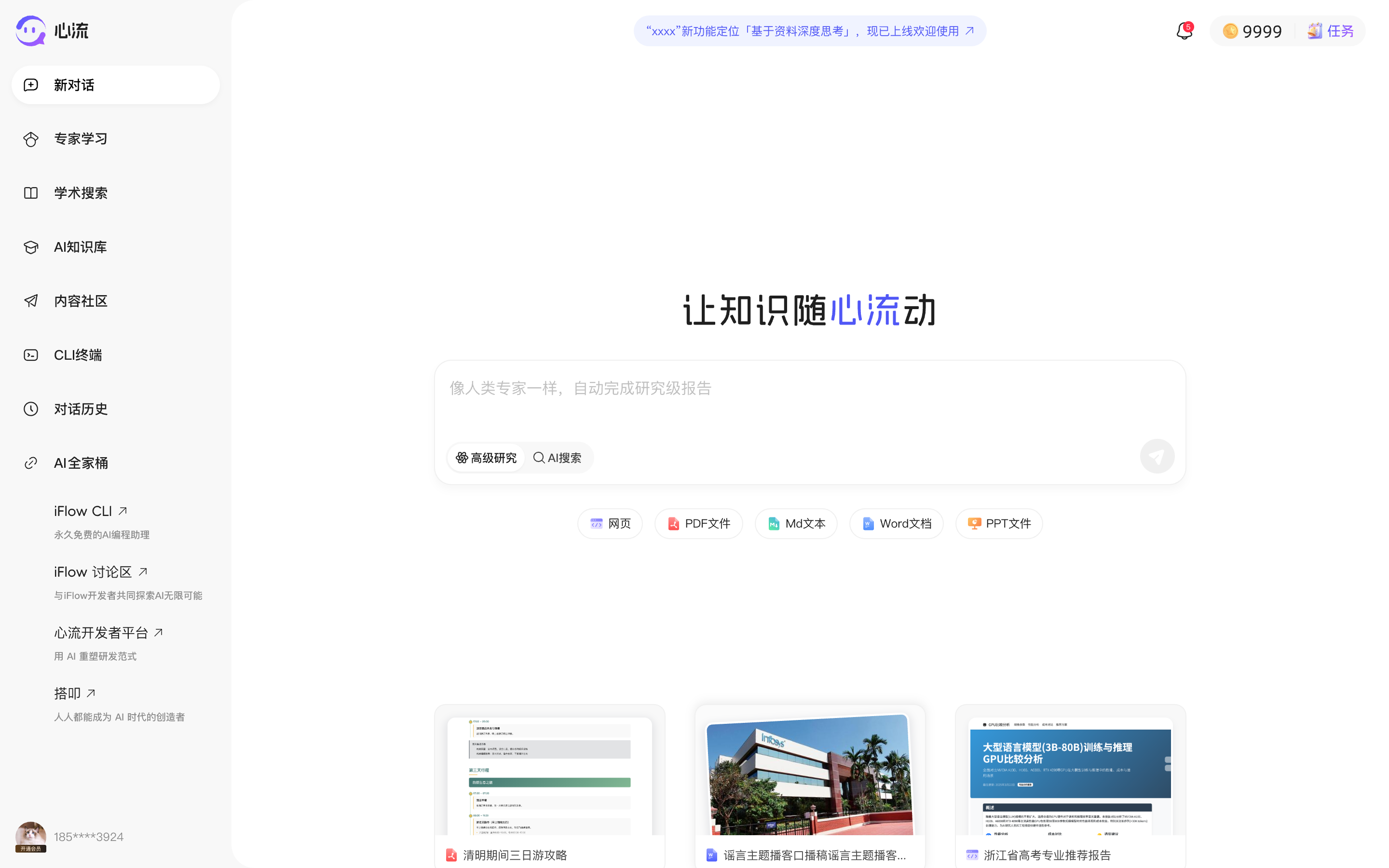Switch to AI搜索 mode
The width and height of the screenshot is (1389, 868).
click(558, 458)
